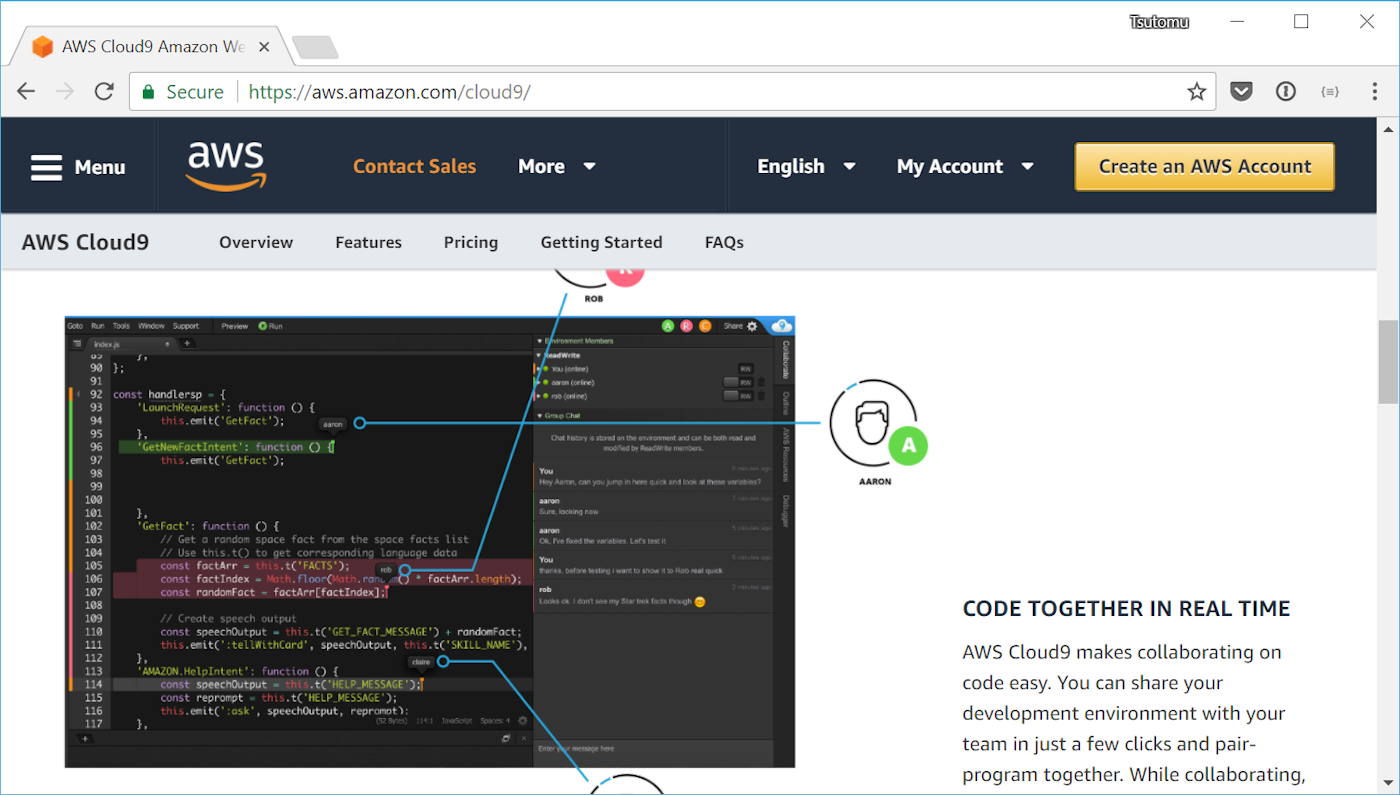This screenshot has width=1400, height=795.
Task: Open the Support menu in the IDE
Action: (x=186, y=326)
